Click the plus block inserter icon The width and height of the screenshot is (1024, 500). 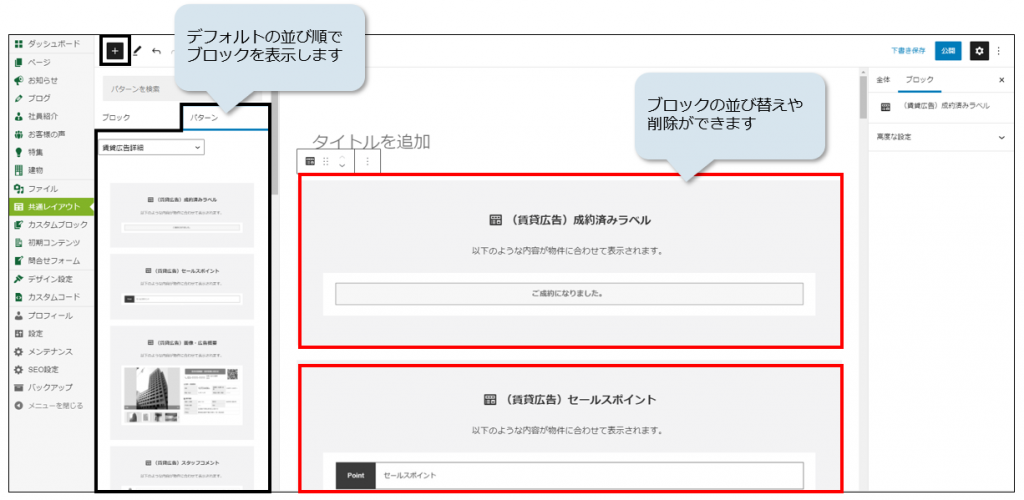(115, 50)
